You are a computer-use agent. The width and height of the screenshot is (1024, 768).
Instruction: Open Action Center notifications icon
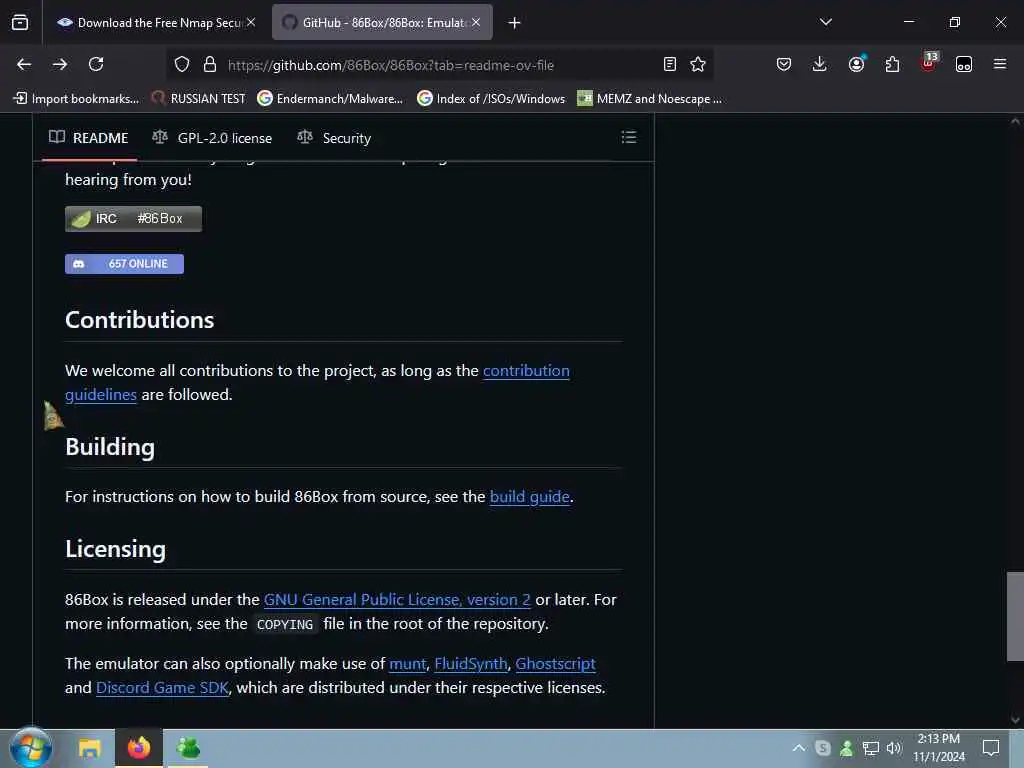click(x=991, y=748)
